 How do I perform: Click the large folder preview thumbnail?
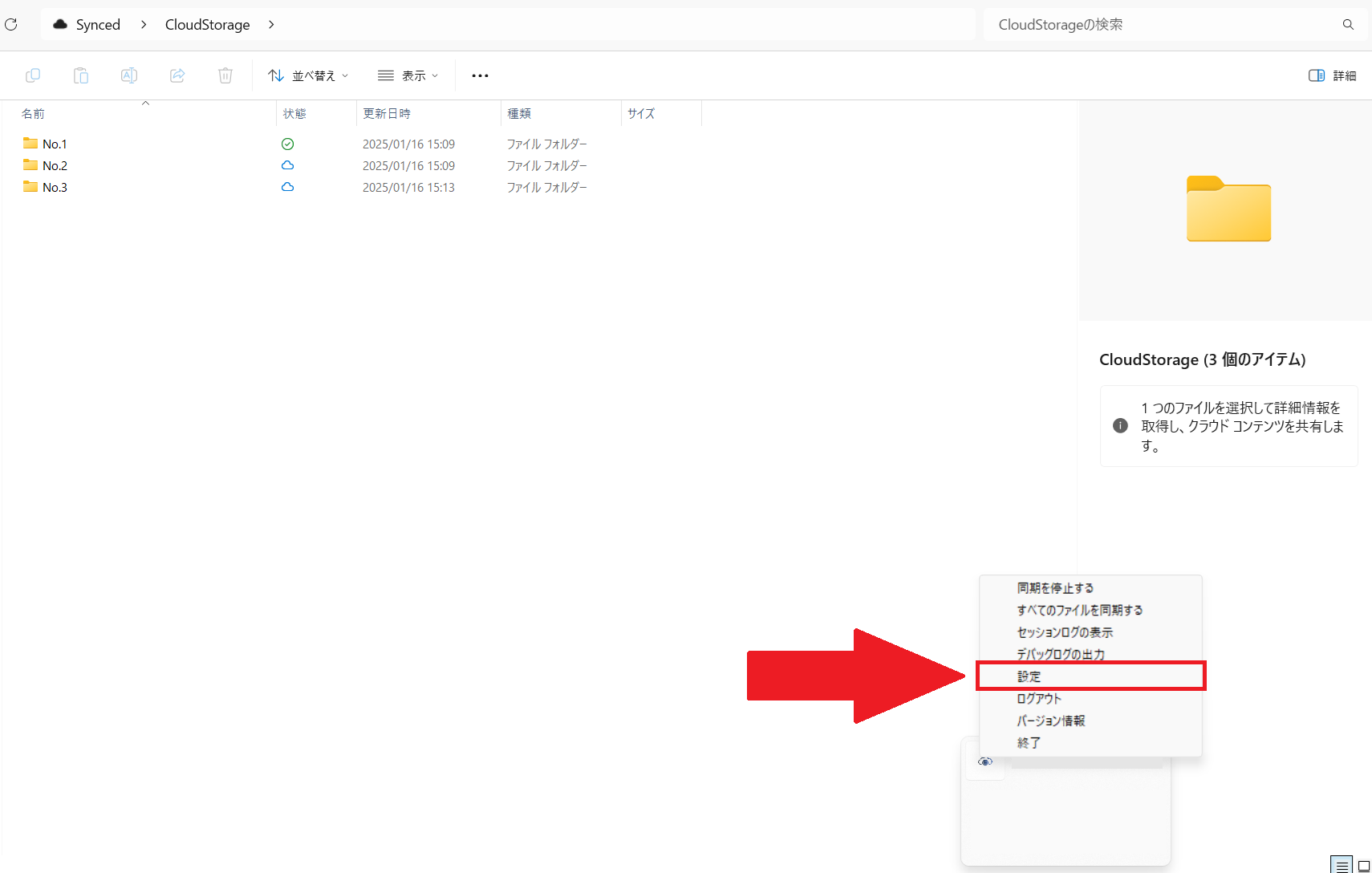[x=1228, y=209]
